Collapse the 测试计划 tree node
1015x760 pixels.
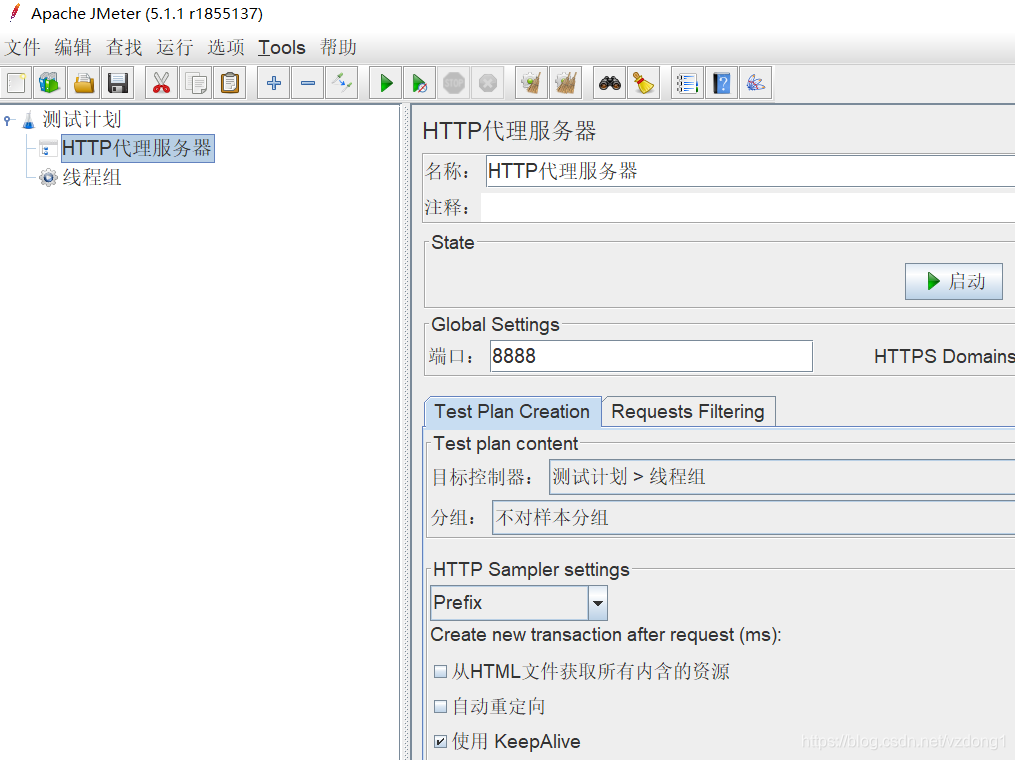(8, 120)
